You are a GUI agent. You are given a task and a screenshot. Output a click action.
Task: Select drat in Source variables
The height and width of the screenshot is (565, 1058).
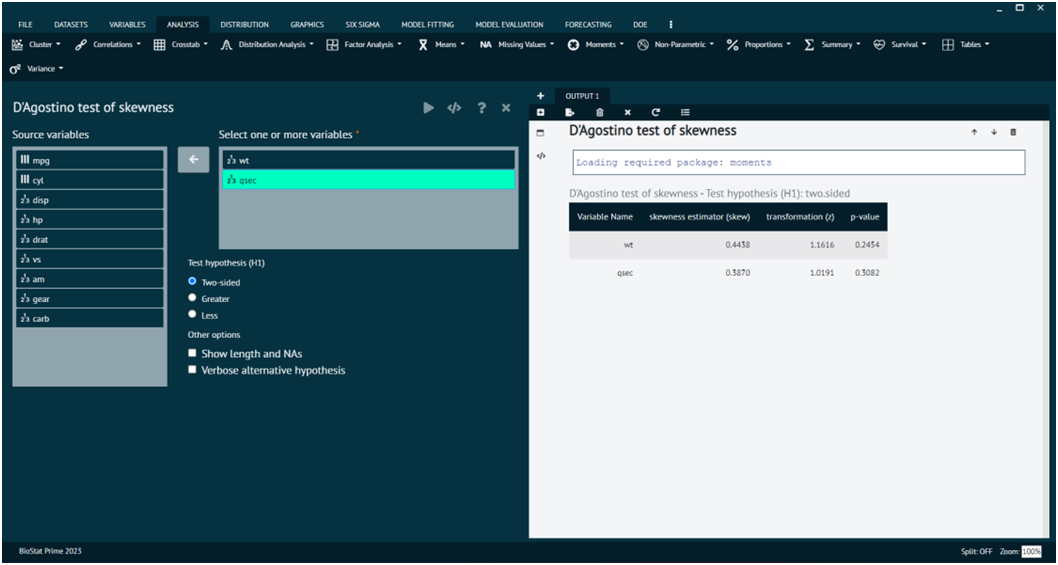click(90, 239)
